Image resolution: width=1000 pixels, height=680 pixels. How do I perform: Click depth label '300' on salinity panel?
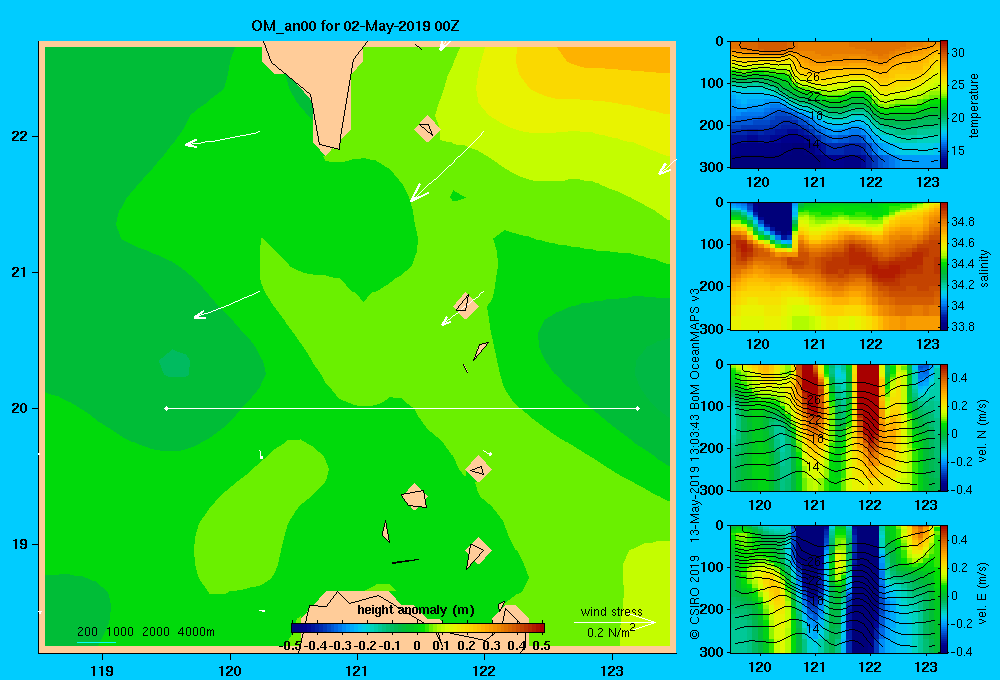click(712, 329)
